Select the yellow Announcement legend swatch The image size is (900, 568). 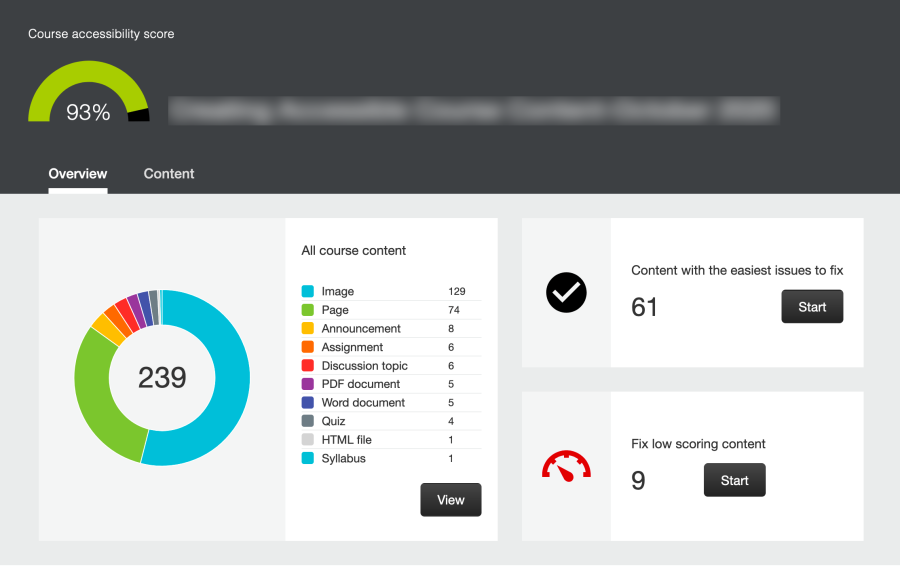308,328
